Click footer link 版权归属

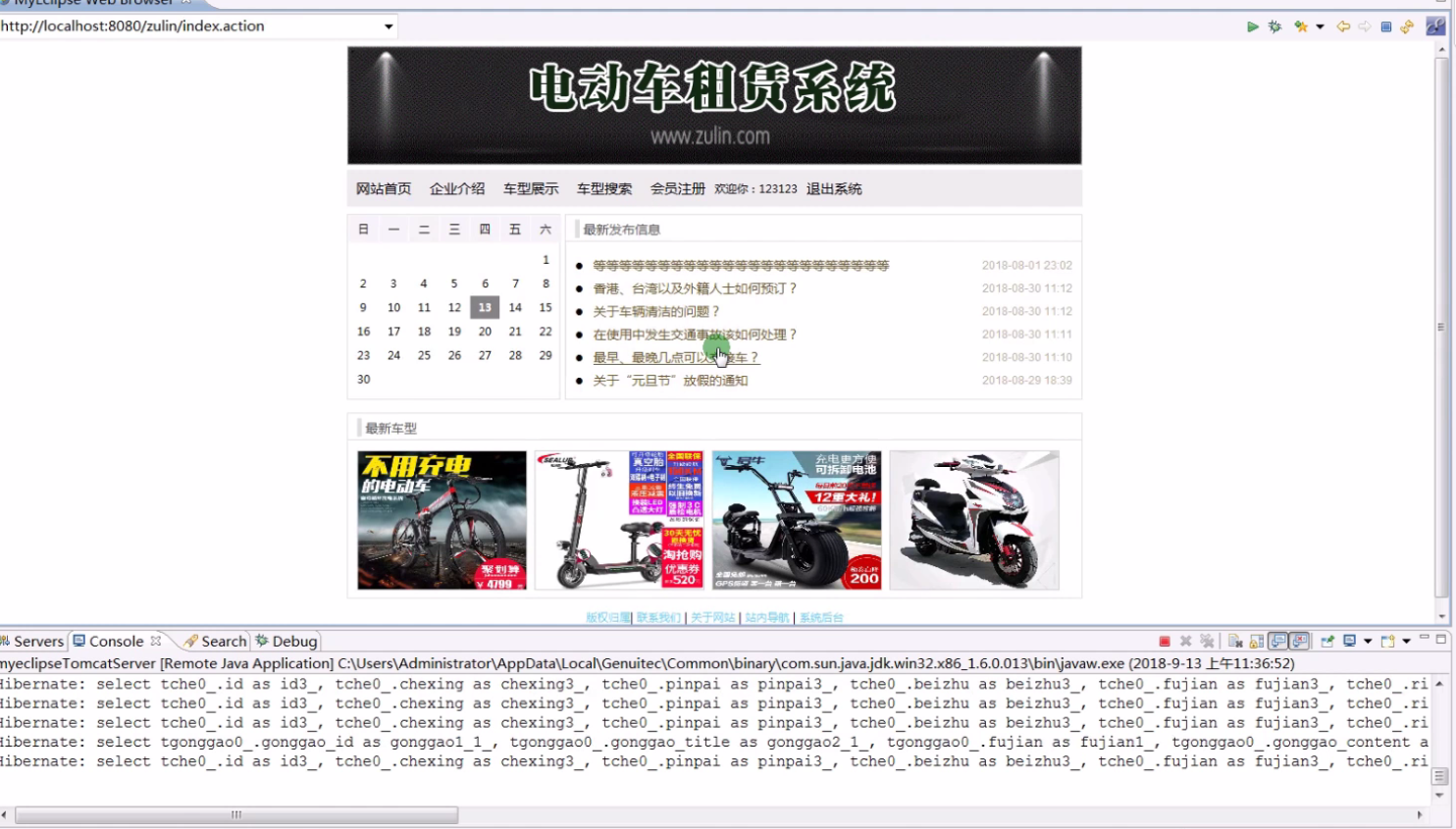coord(607,618)
